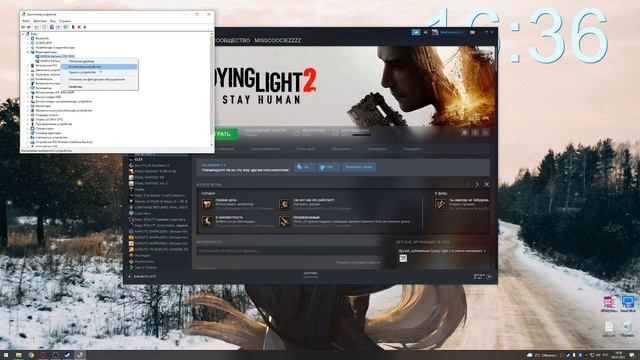Image resolution: width=640 pixels, height=360 pixels.
Task: Open Chrome from the taskbar
Action: click(31, 355)
